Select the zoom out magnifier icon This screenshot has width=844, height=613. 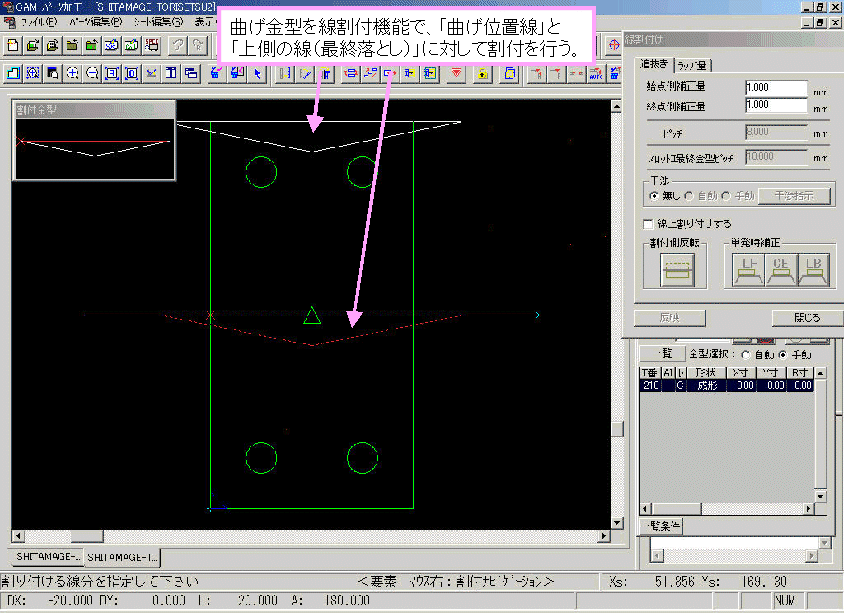[92, 73]
